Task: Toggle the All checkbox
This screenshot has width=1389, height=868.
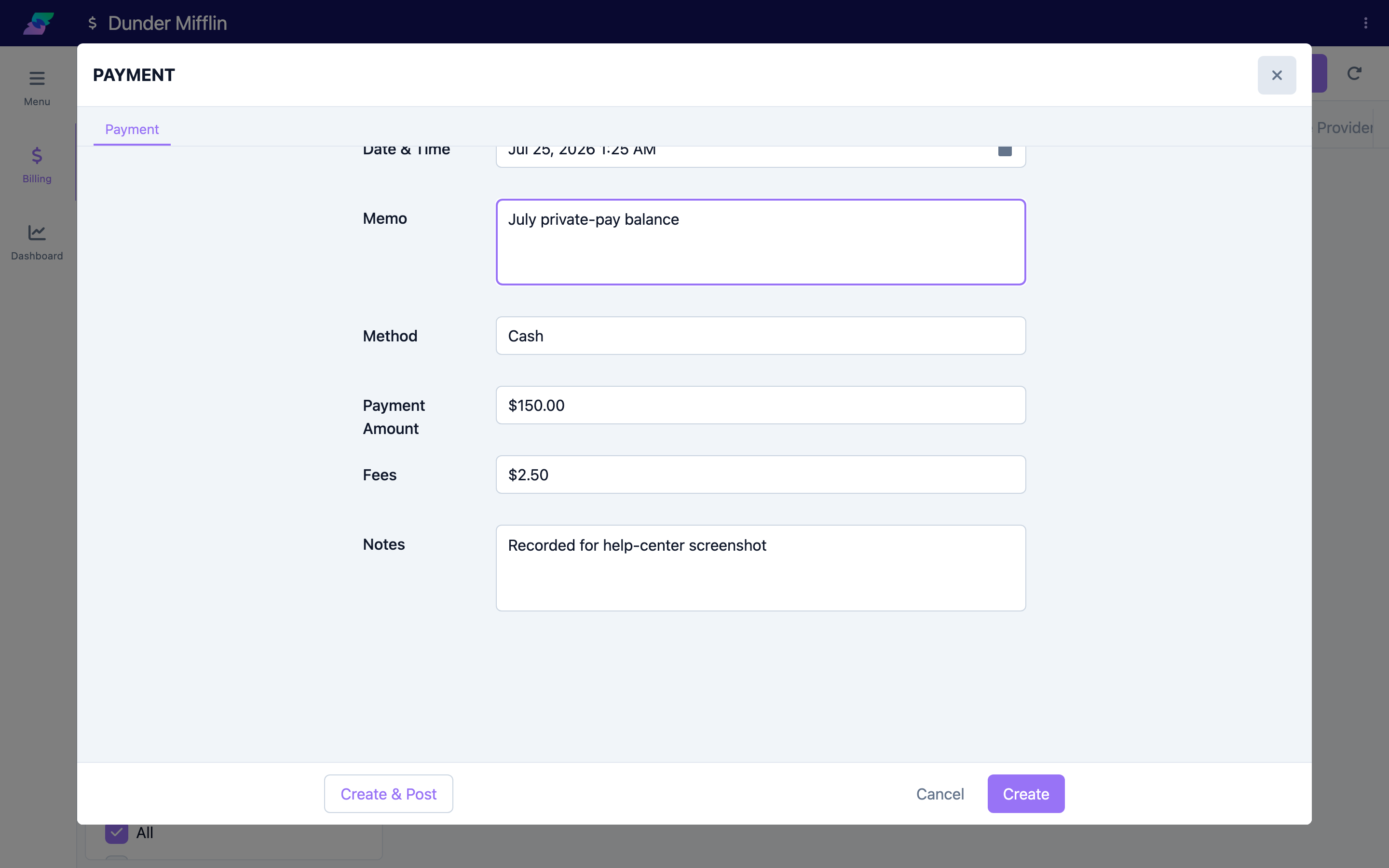Action: [x=117, y=832]
